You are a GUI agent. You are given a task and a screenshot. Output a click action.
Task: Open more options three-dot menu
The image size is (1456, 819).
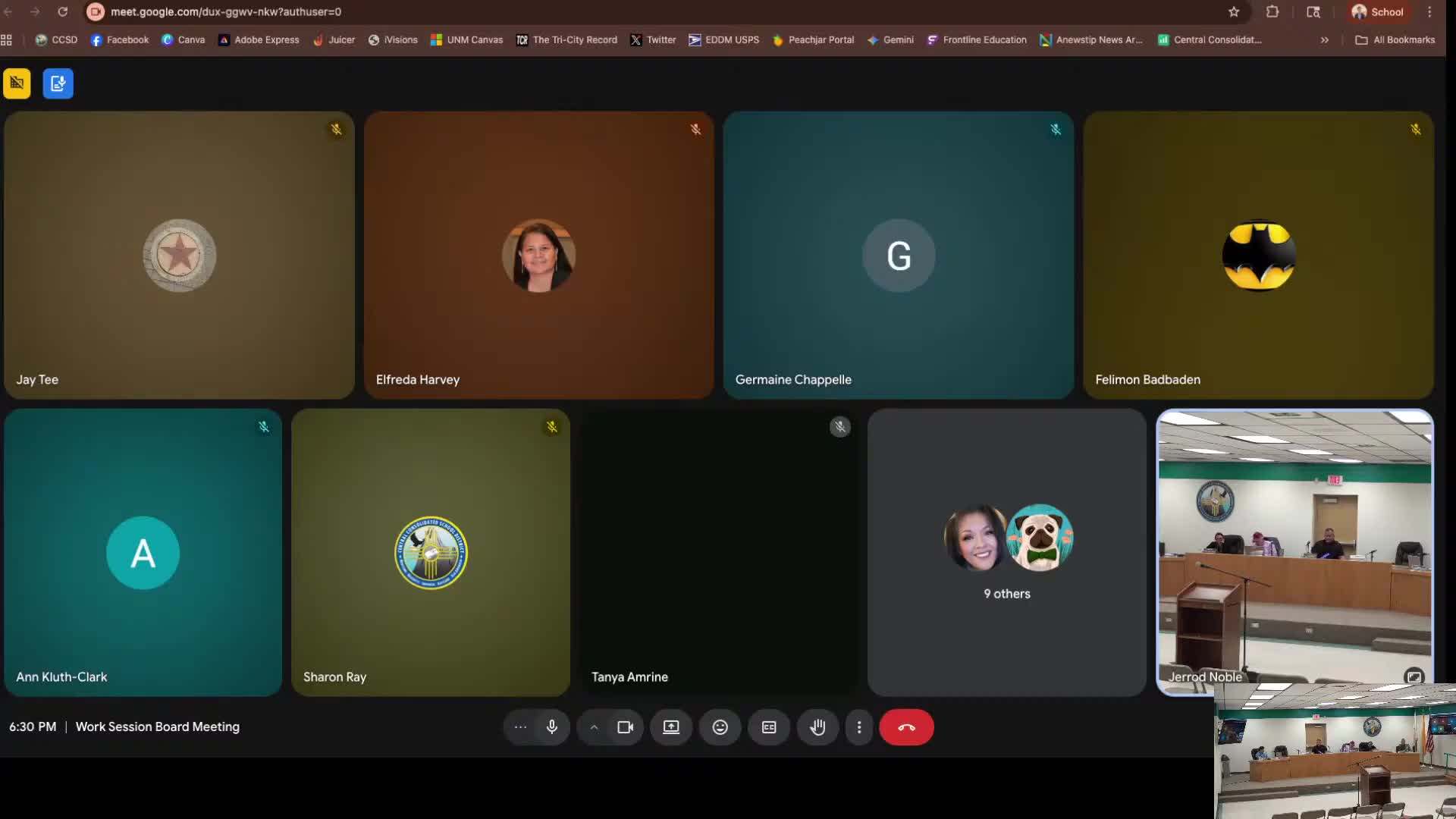tap(859, 727)
